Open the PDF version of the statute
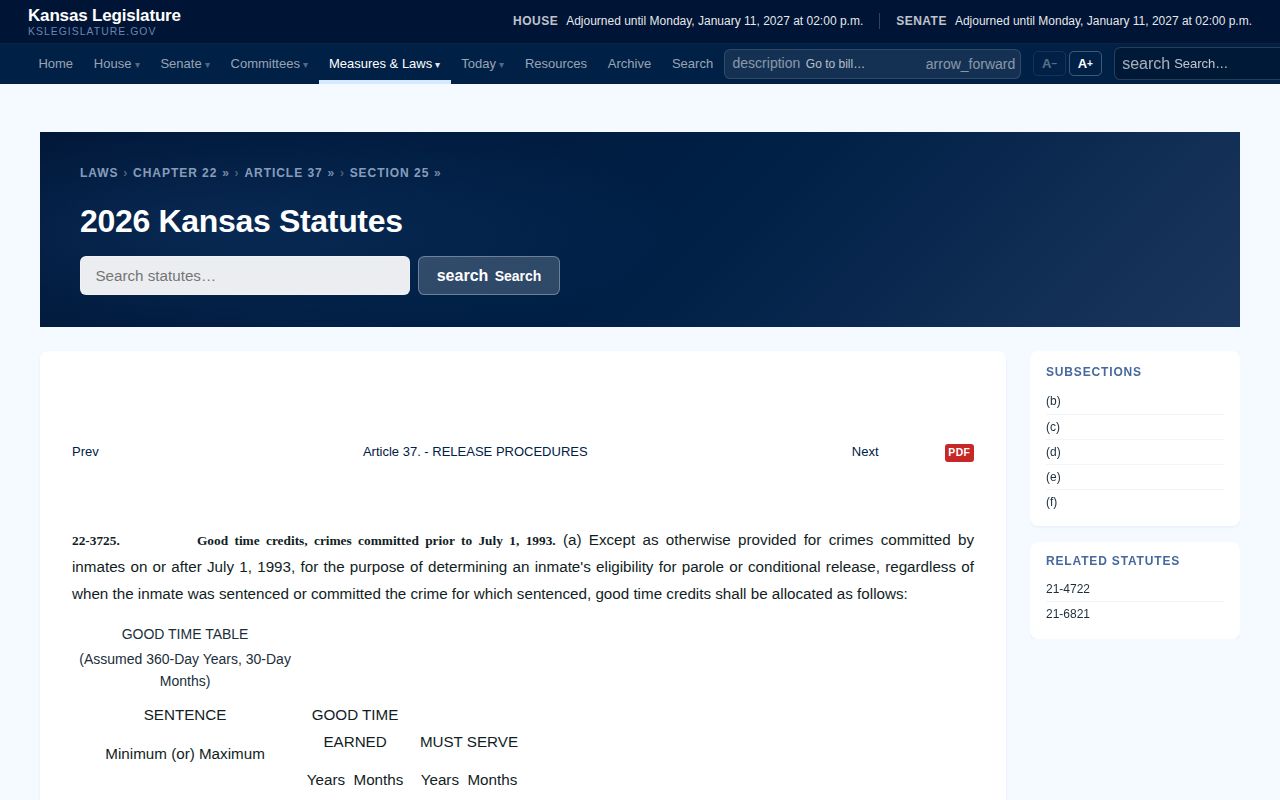Viewport: 1280px width, 800px height. (959, 452)
